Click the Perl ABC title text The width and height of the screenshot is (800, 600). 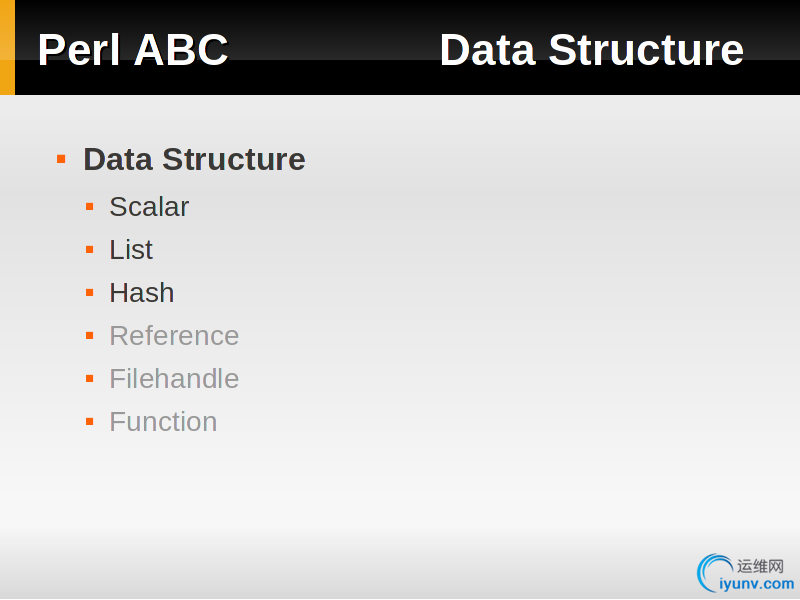click(x=133, y=49)
